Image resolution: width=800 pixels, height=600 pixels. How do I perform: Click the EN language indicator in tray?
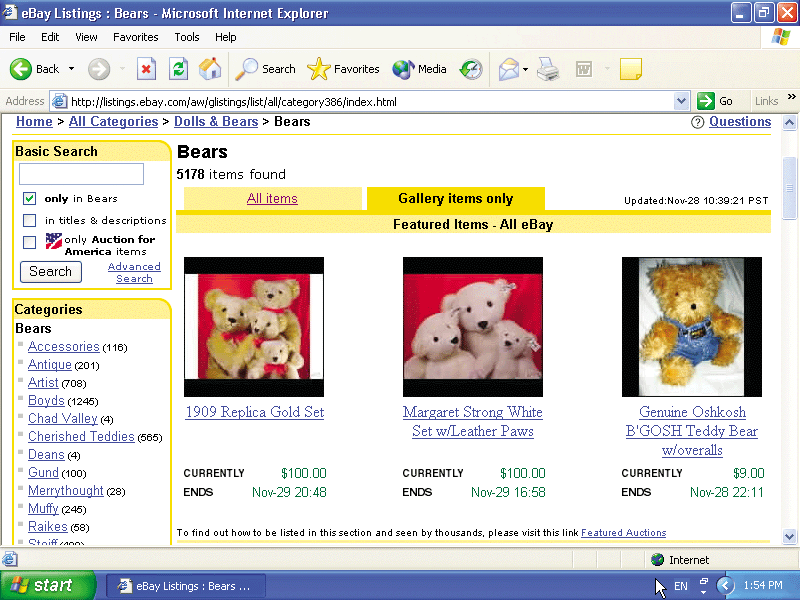coord(681,586)
